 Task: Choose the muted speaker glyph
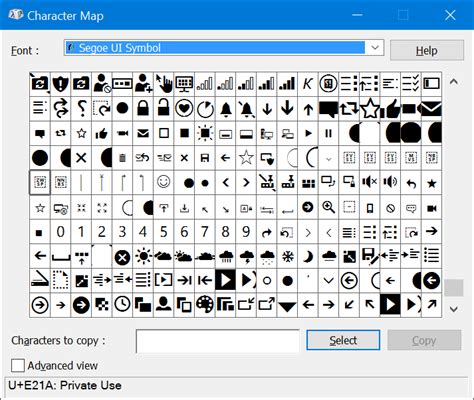[370, 182]
